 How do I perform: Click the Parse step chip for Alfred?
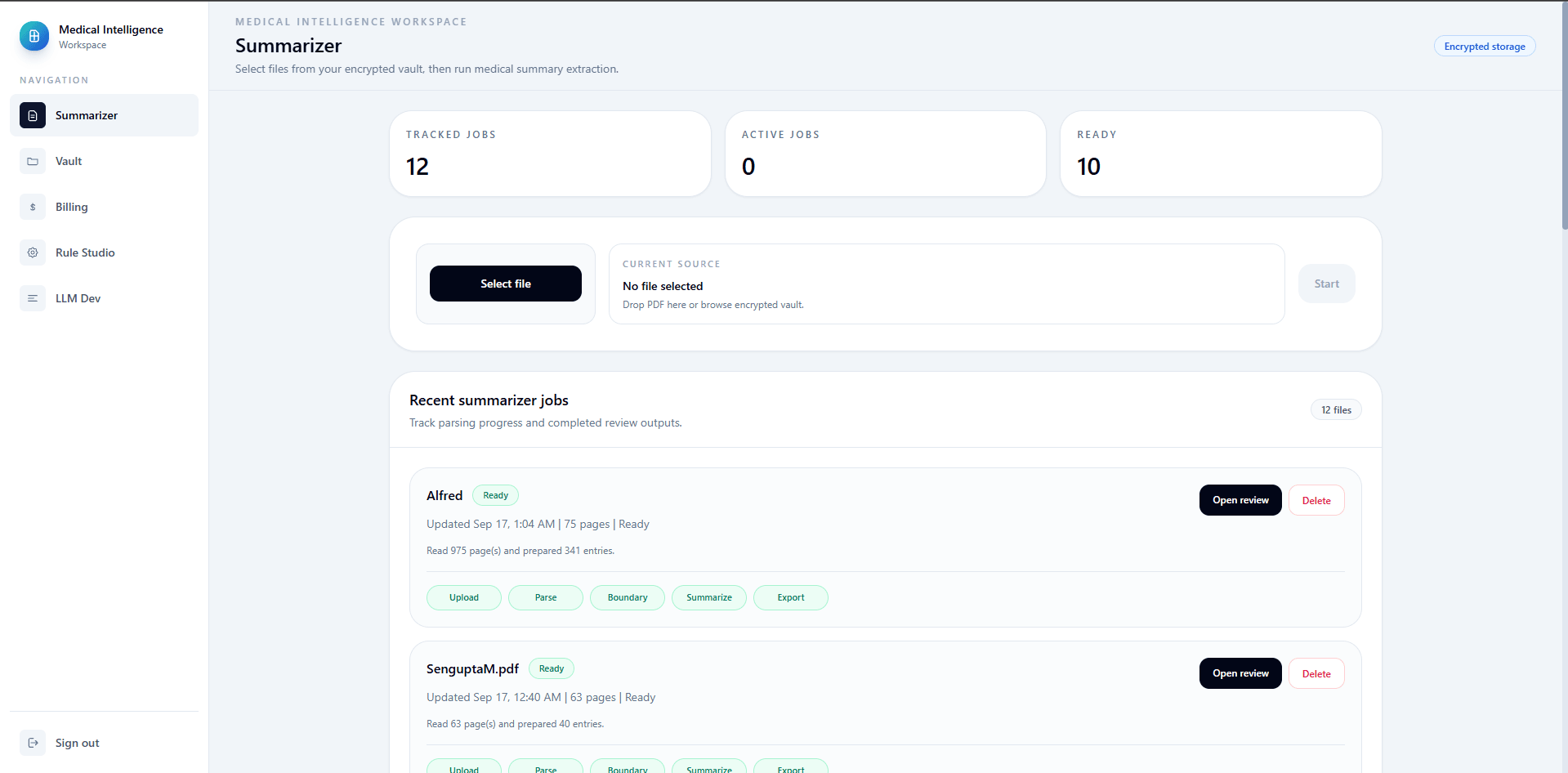click(x=546, y=597)
